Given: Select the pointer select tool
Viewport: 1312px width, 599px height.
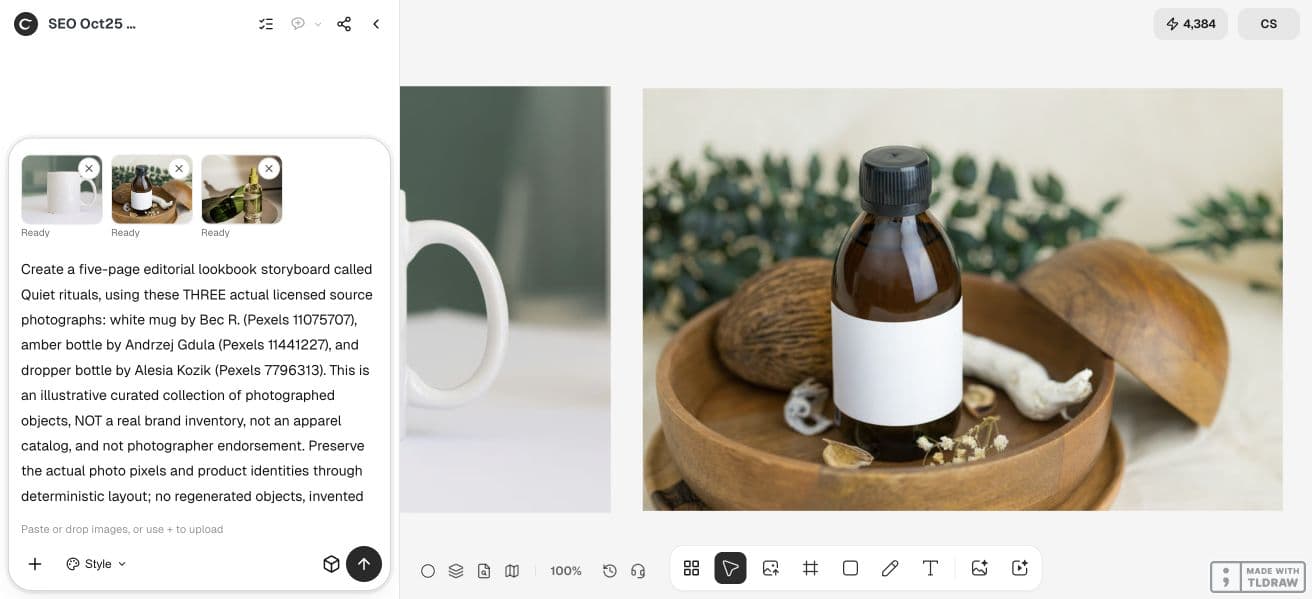Looking at the screenshot, I should tap(730, 568).
